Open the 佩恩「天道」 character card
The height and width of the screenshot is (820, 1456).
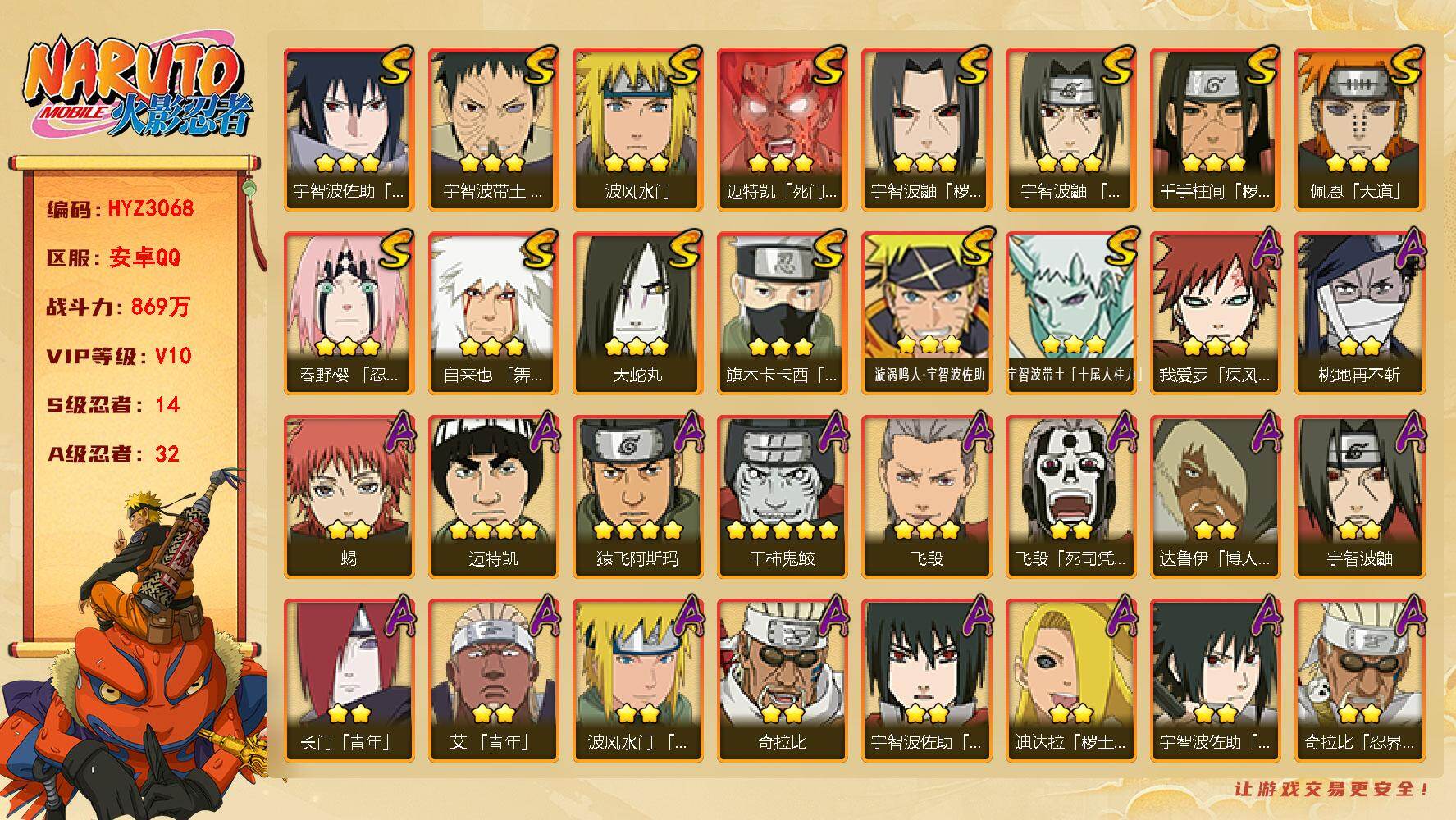click(x=1359, y=129)
